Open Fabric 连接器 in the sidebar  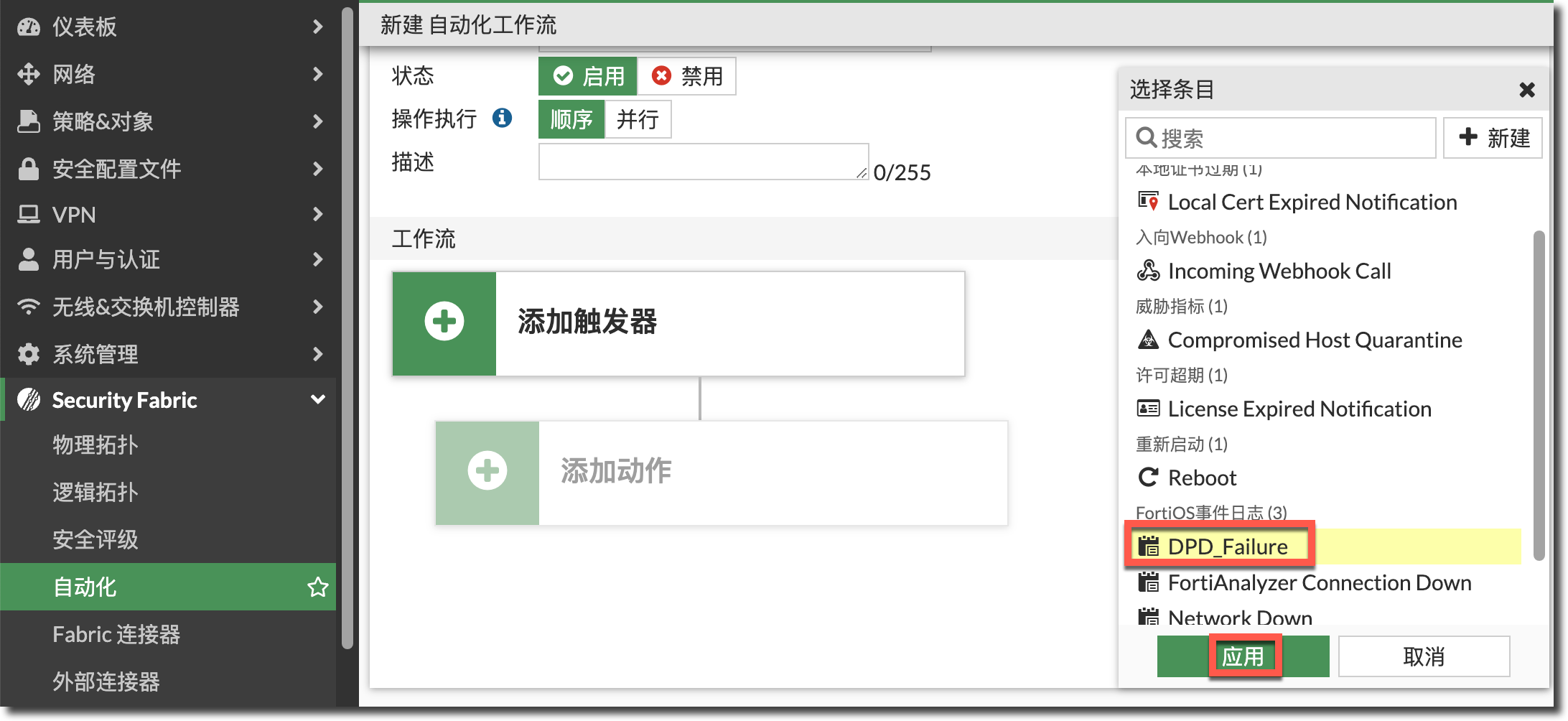tap(116, 635)
